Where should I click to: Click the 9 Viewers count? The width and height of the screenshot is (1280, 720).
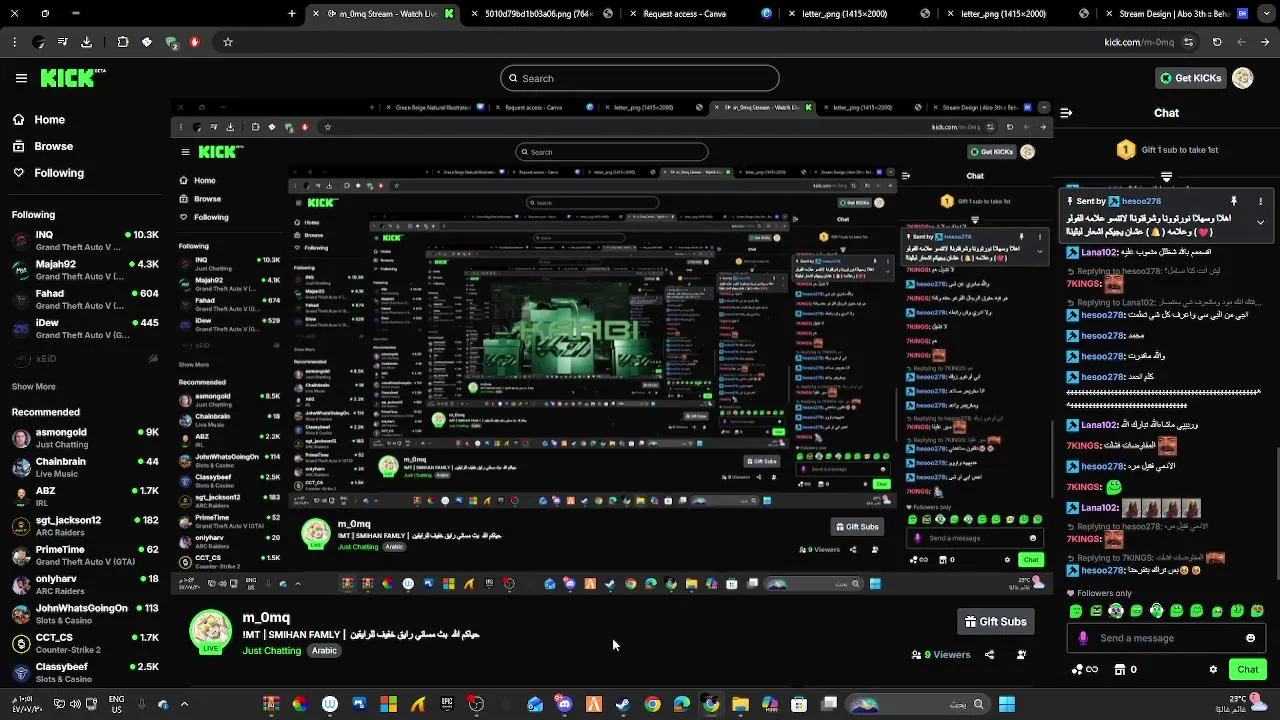941,655
